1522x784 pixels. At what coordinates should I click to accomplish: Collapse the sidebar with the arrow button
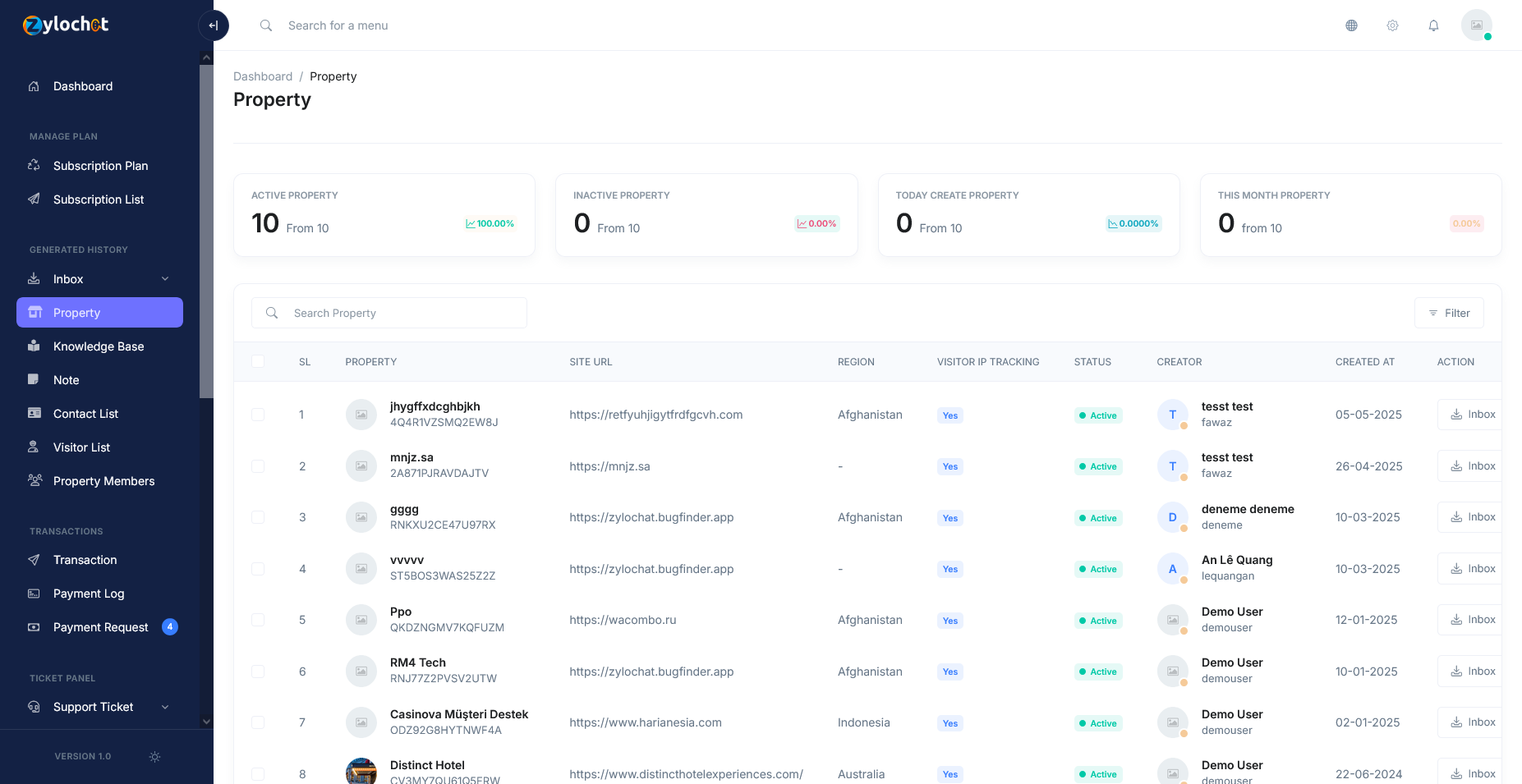(x=214, y=25)
